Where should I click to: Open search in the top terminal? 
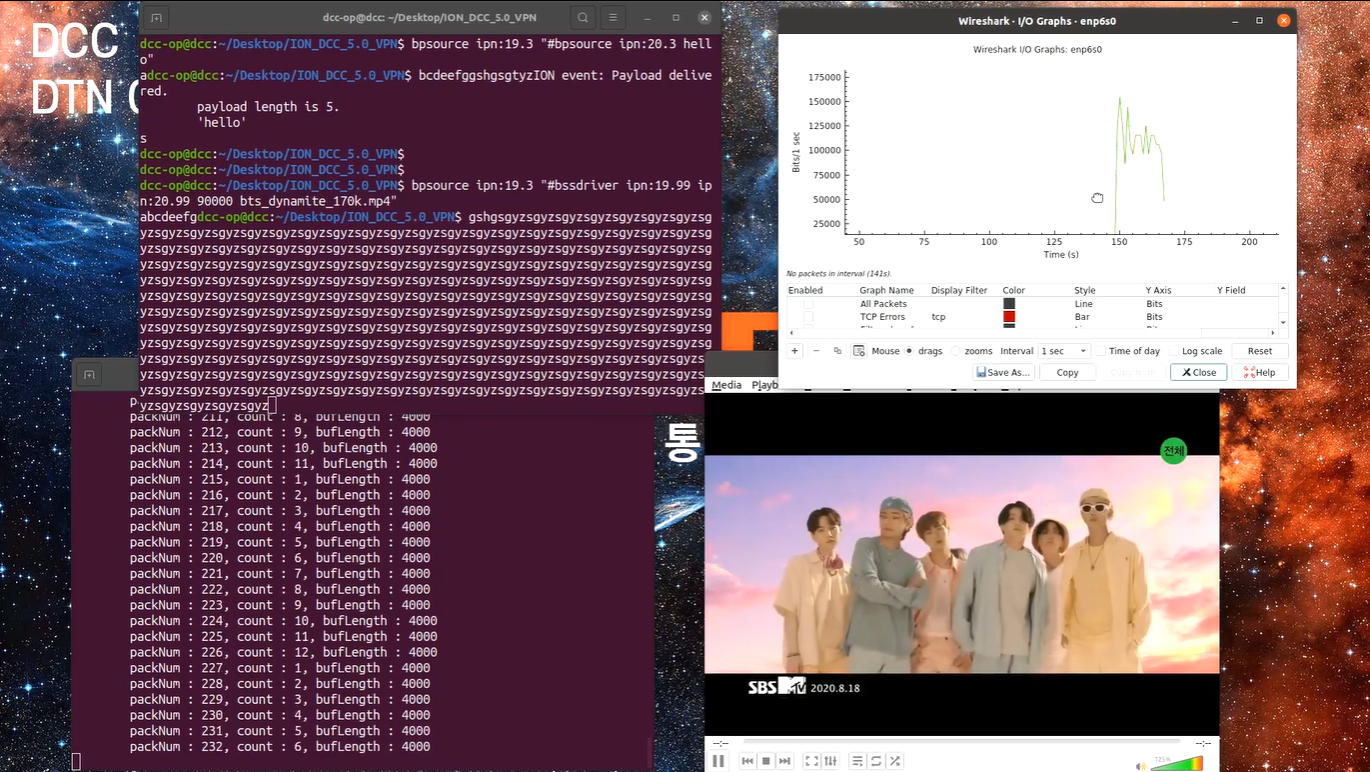coord(583,17)
